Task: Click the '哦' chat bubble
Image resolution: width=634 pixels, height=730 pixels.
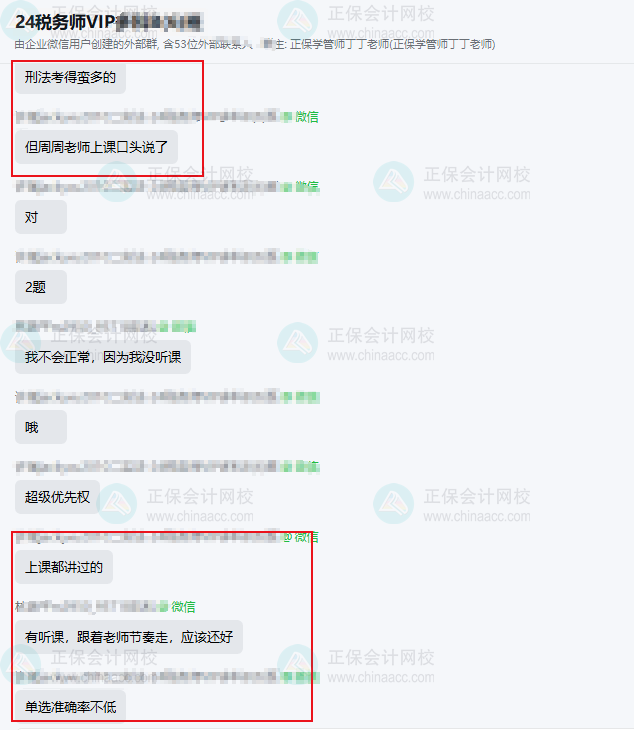Action: click(x=41, y=427)
